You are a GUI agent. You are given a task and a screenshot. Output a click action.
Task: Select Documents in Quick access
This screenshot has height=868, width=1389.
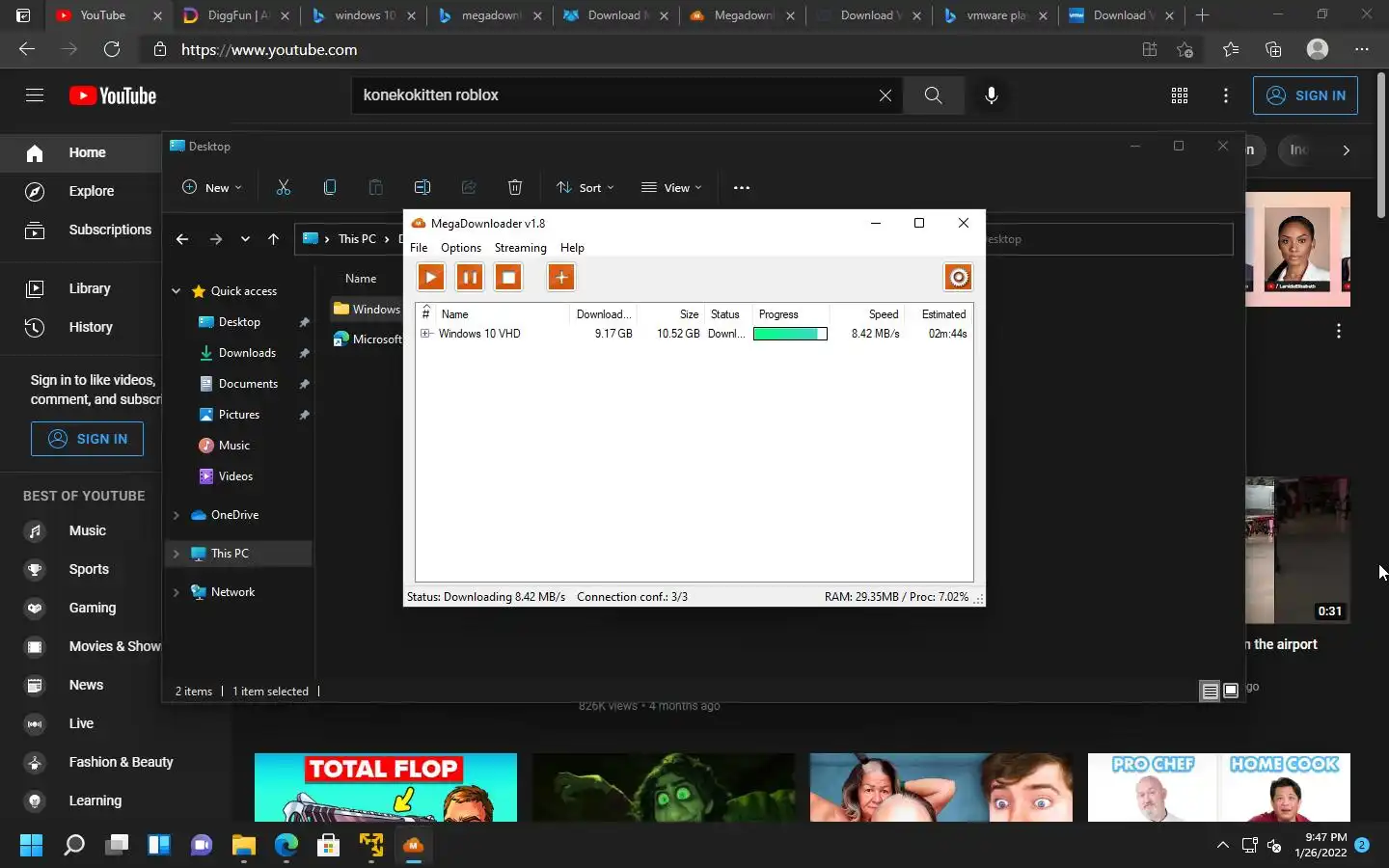tap(248, 384)
